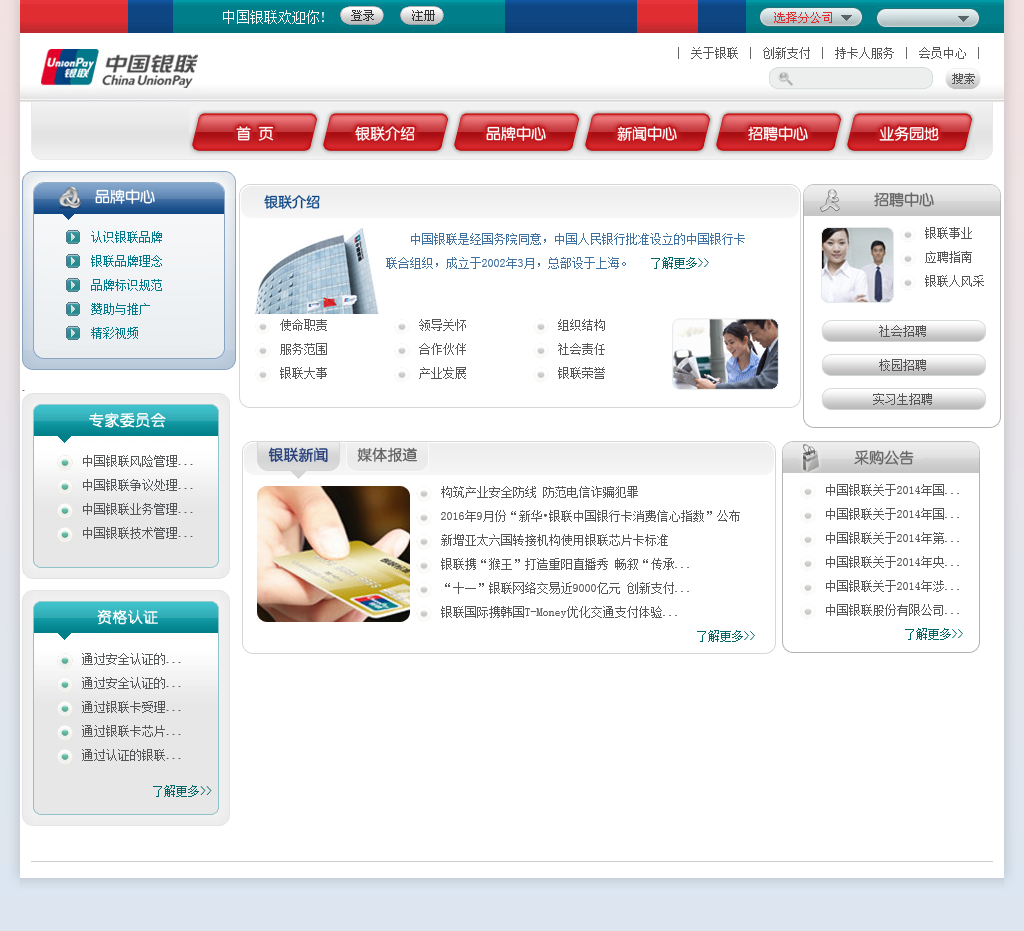Open 中国银联关于2014年央... notice
This screenshot has width=1024, height=931.
(892, 562)
